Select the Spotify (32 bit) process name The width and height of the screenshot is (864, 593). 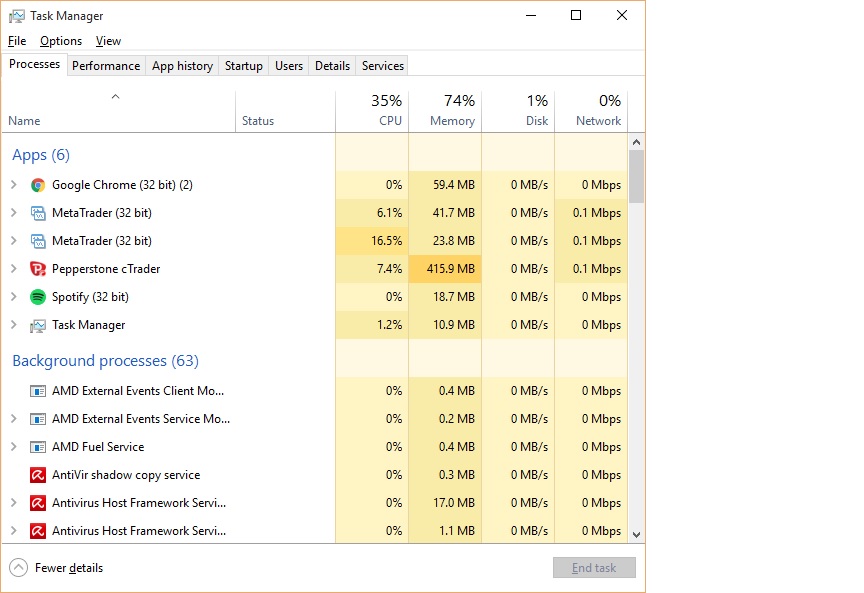click(x=90, y=297)
